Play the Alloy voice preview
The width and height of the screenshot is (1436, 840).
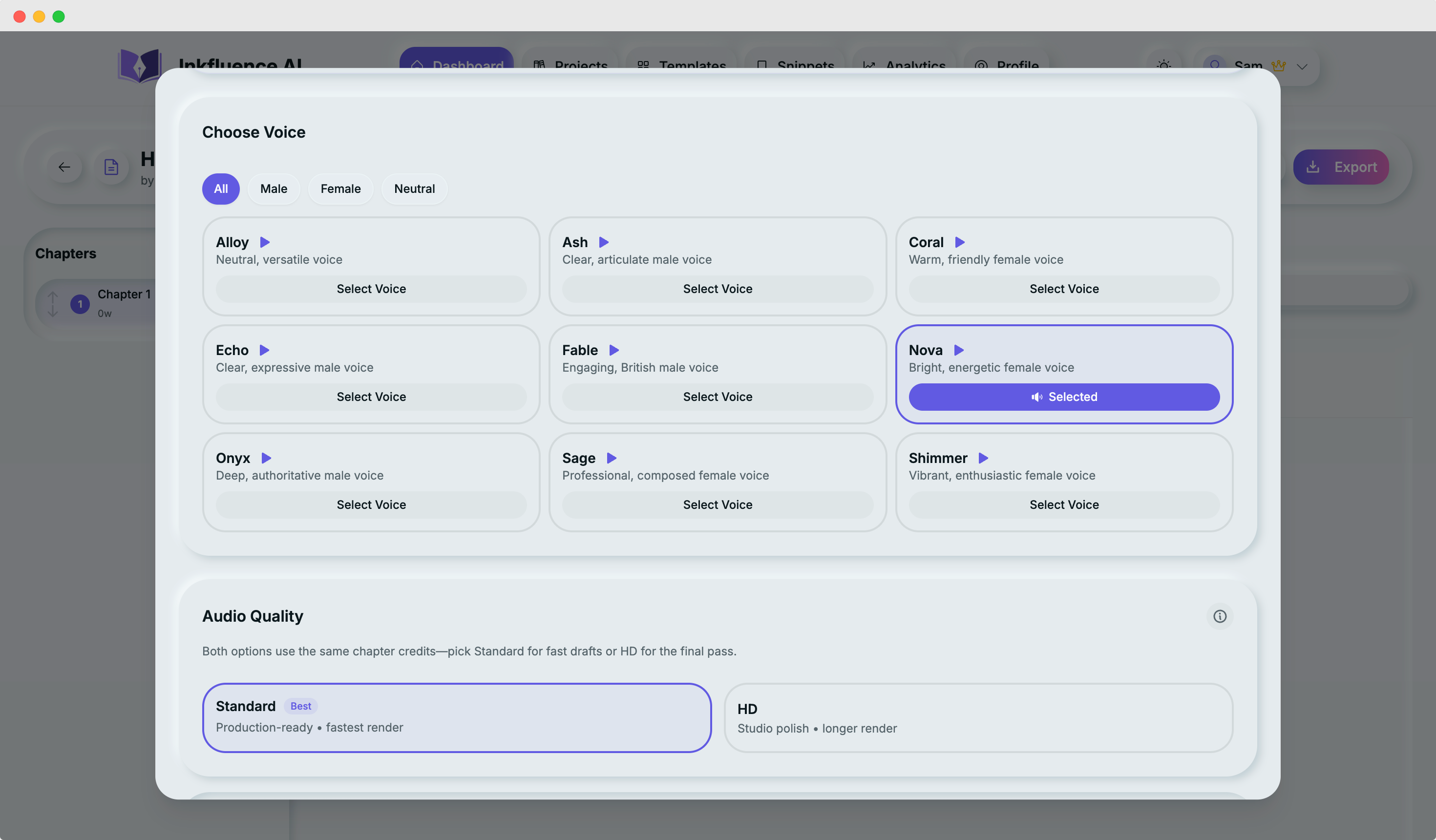265,242
